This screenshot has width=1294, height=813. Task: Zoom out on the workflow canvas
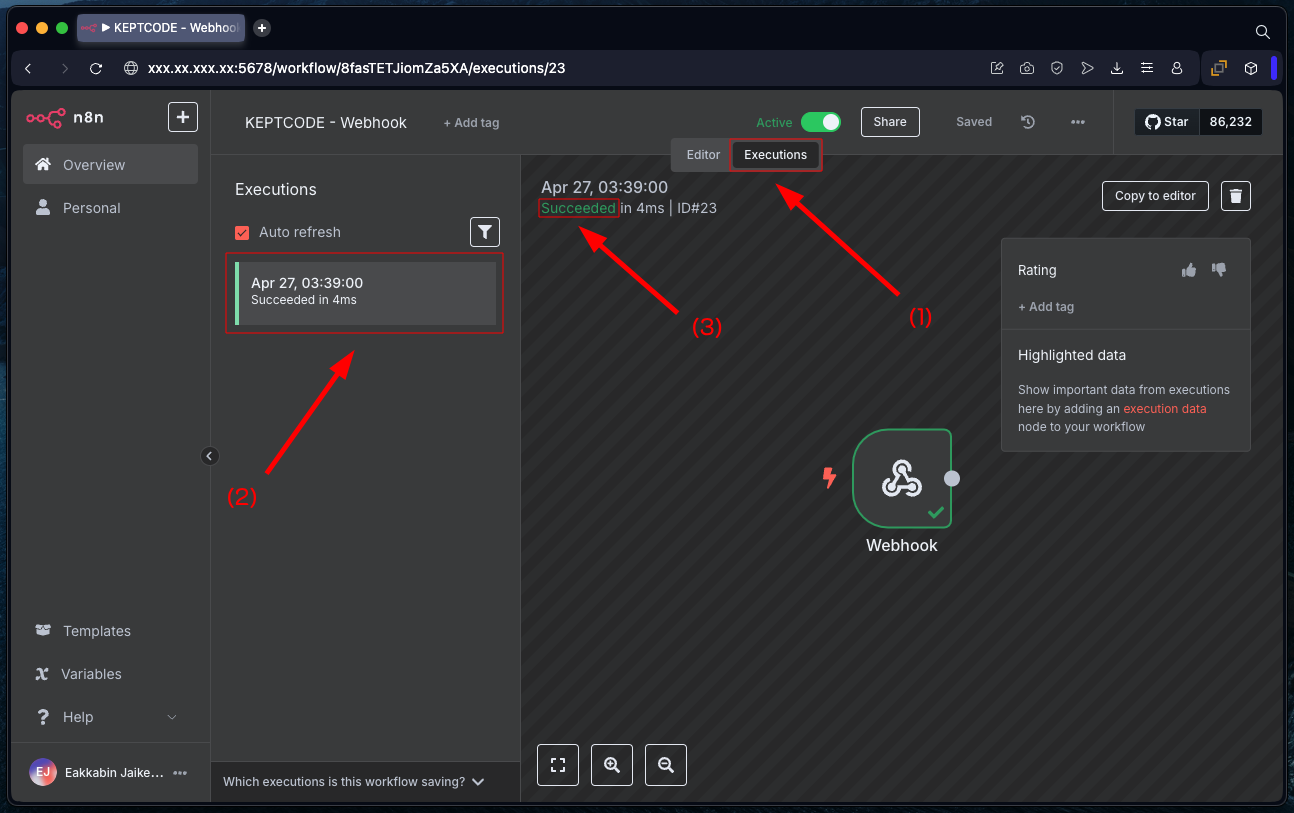[x=666, y=765]
